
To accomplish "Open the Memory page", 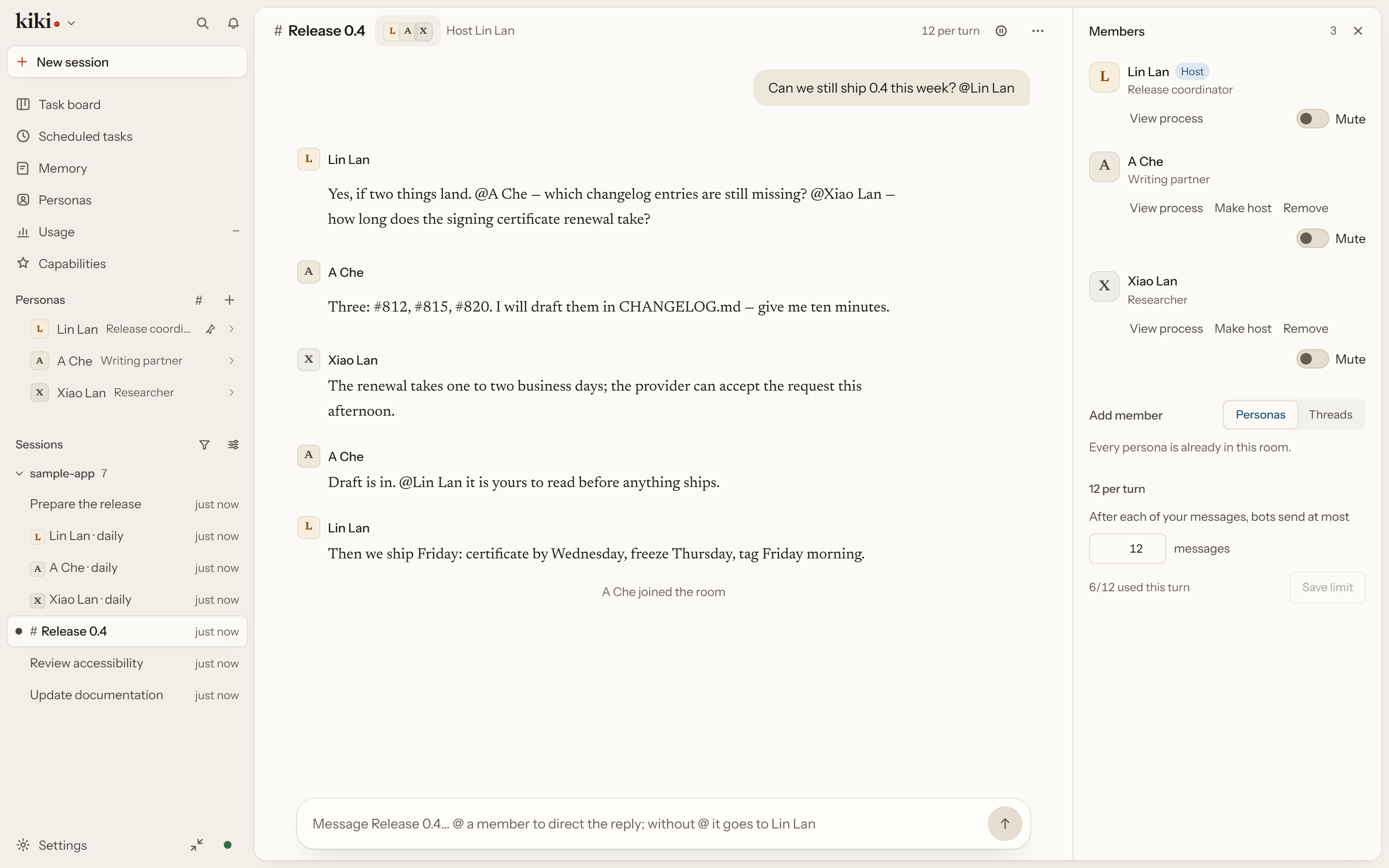I will pos(127,168).
